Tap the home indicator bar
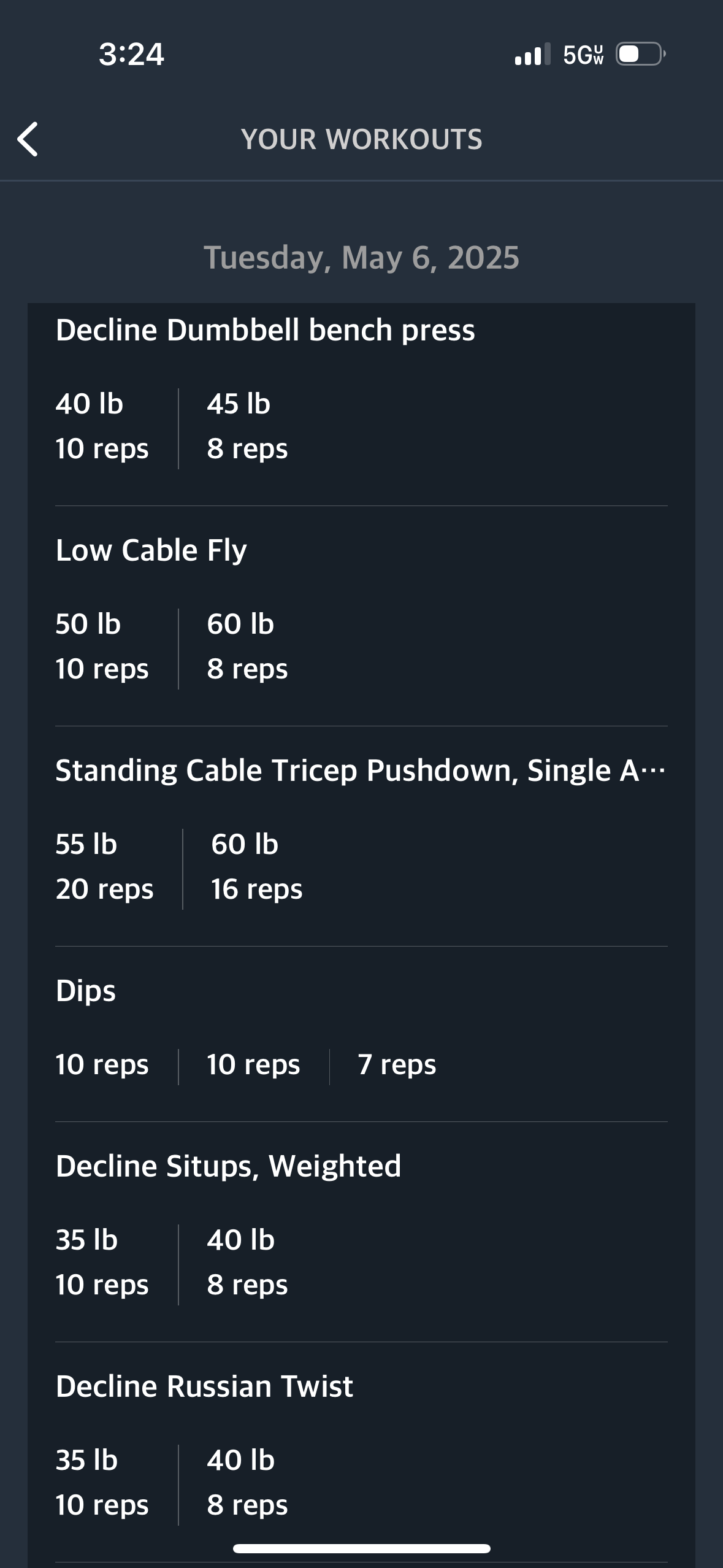Viewport: 723px width, 1568px height. 361,1548
